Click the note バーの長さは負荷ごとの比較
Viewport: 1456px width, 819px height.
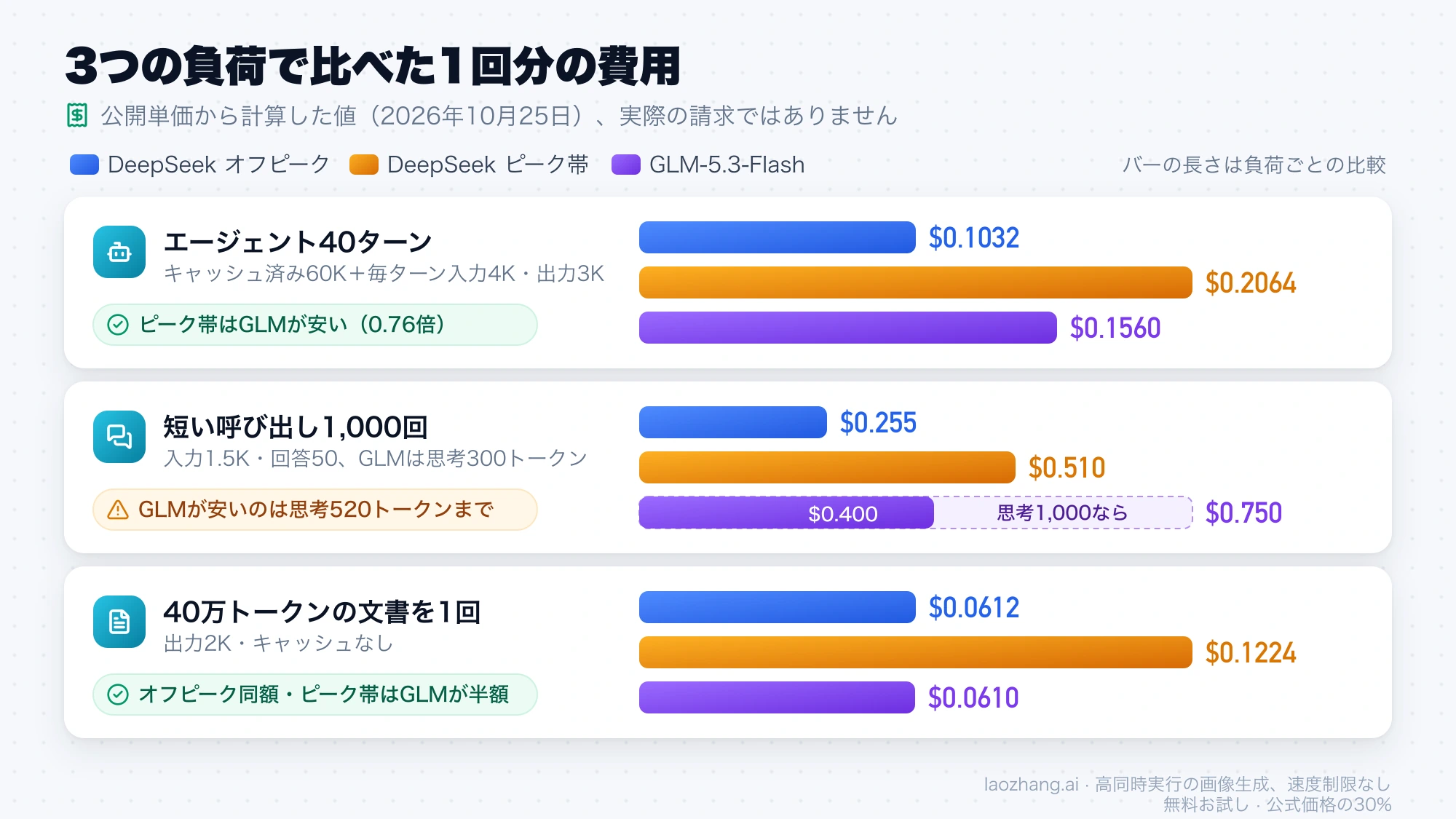pyautogui.click(x=1254, y=165)
